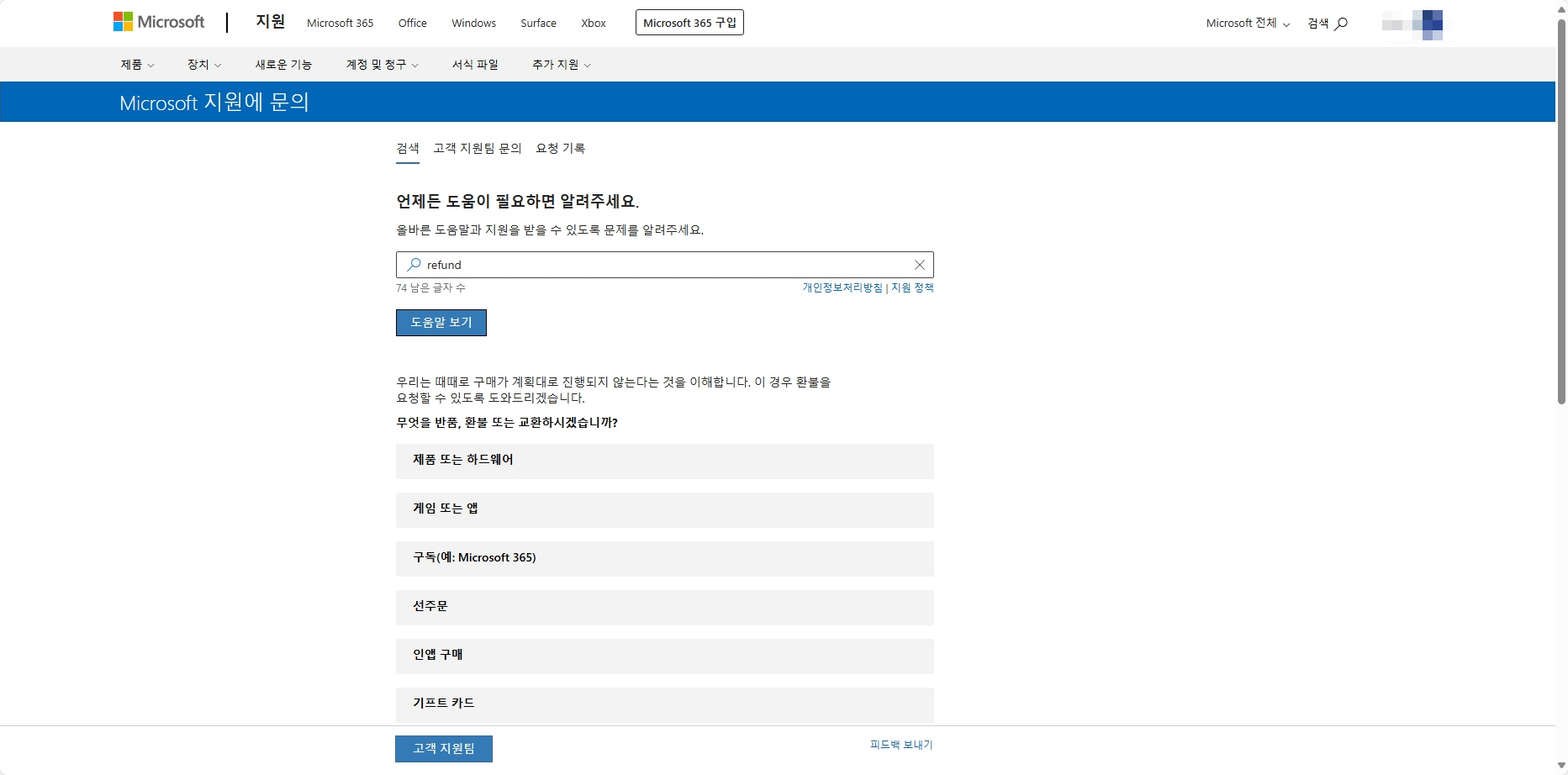This screenshot has height=775, width=1568.
Task: Open the 피드백 보내기 link
Action: pos(901,745)
